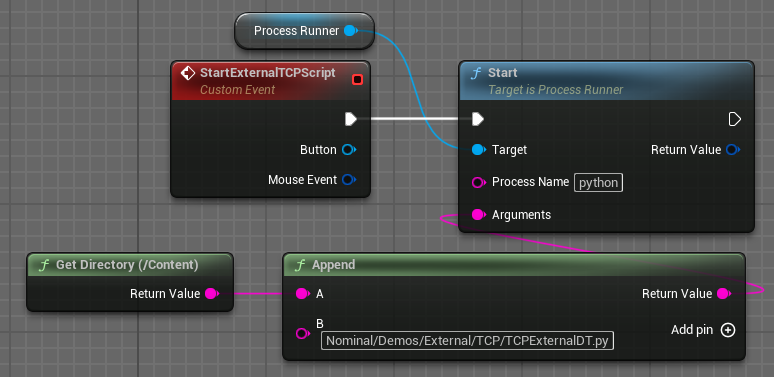Click Add pin plus button on Append

(728, 330)
